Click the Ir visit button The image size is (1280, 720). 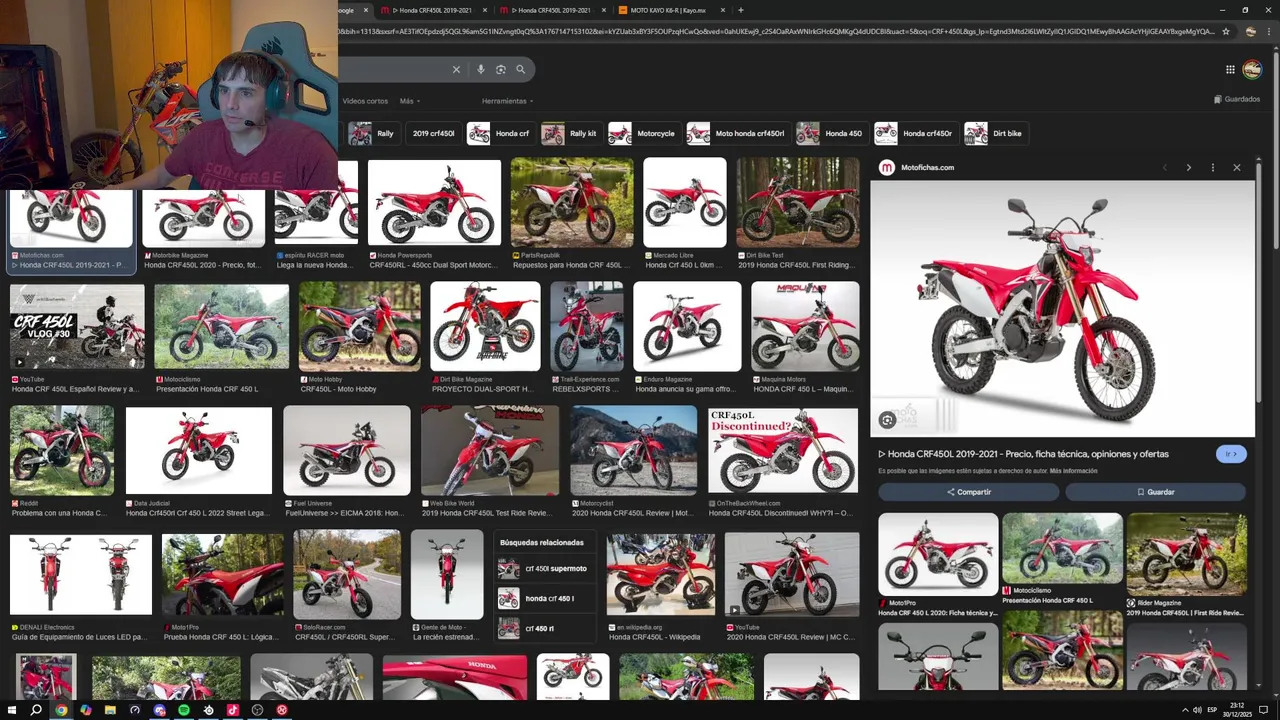[x=1231, y=454]
